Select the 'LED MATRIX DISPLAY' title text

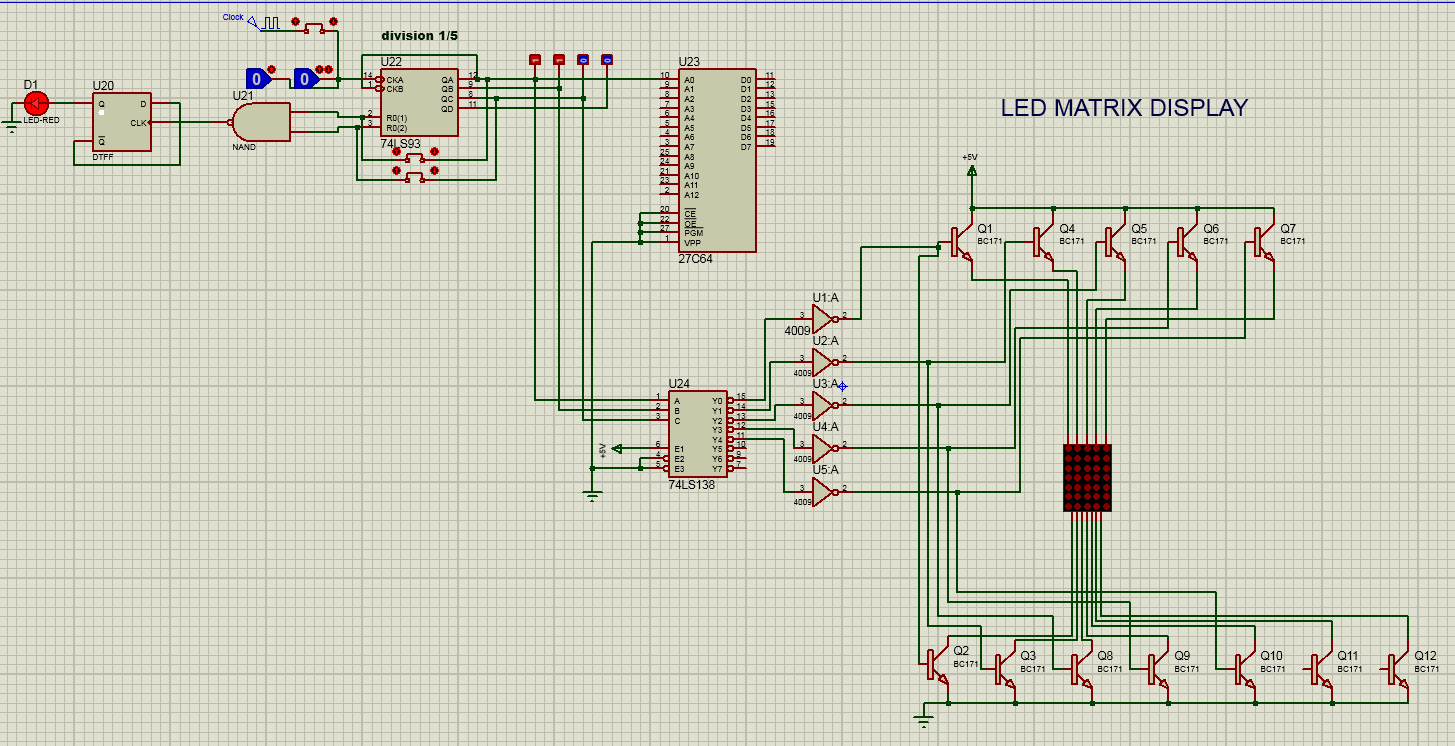tap(1124, 108)
